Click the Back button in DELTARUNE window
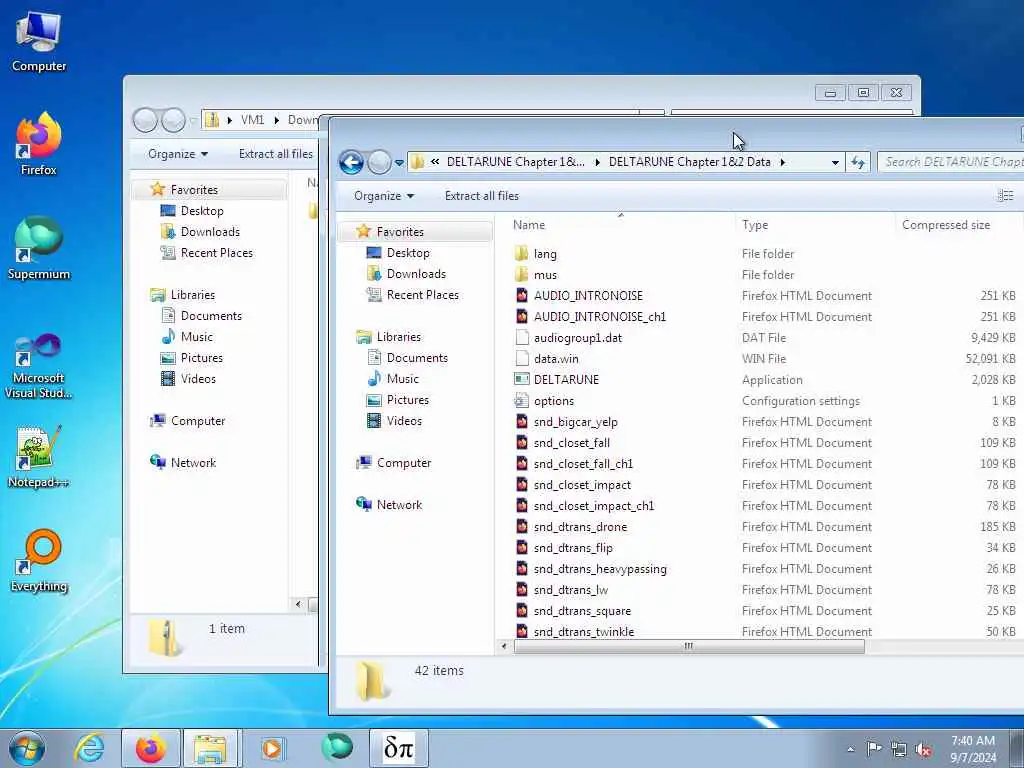 [x=351, y=162]
